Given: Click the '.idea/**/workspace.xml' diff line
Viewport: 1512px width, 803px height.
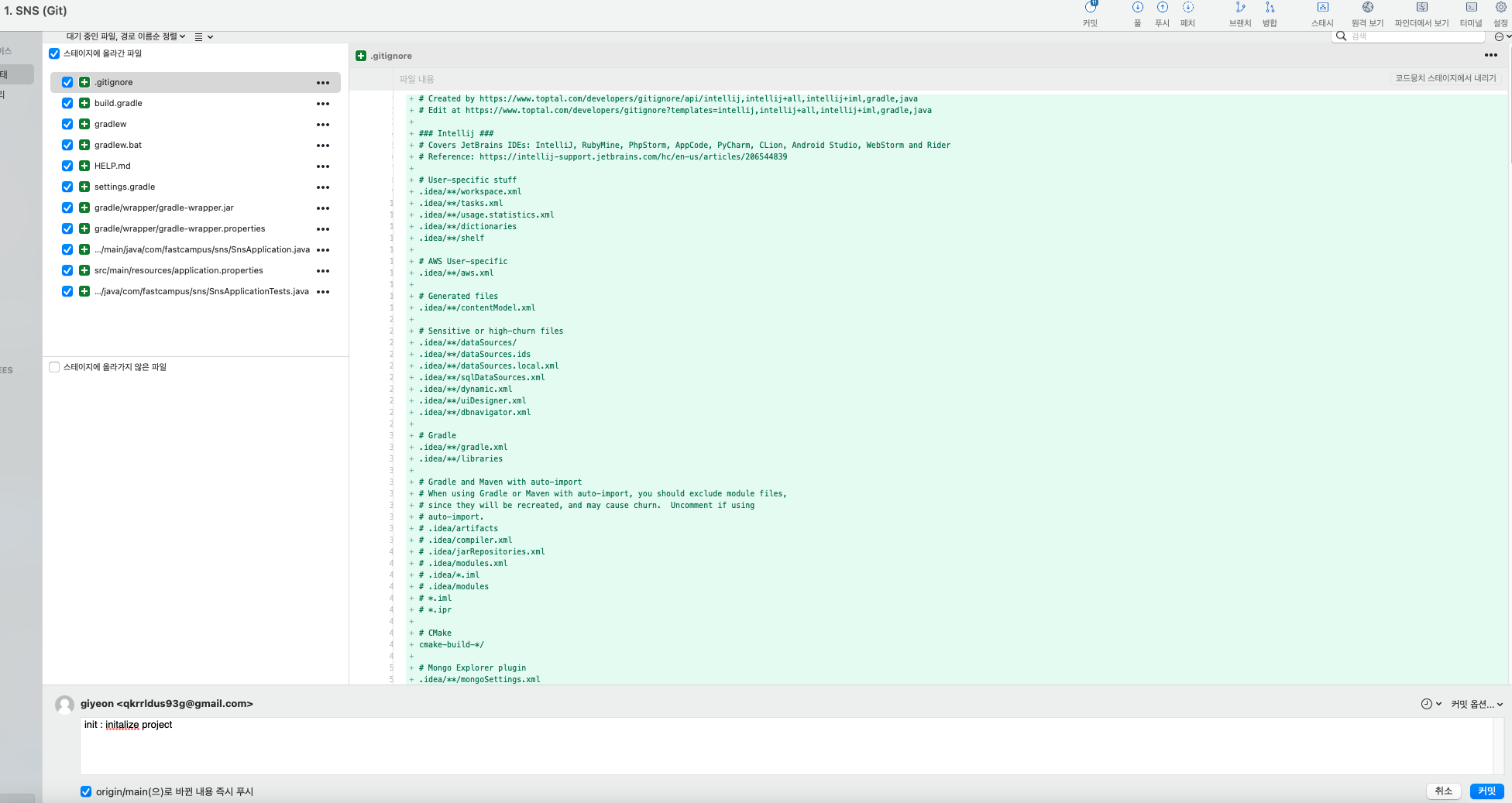Looking at the screenshot, I should pos(469,191).
